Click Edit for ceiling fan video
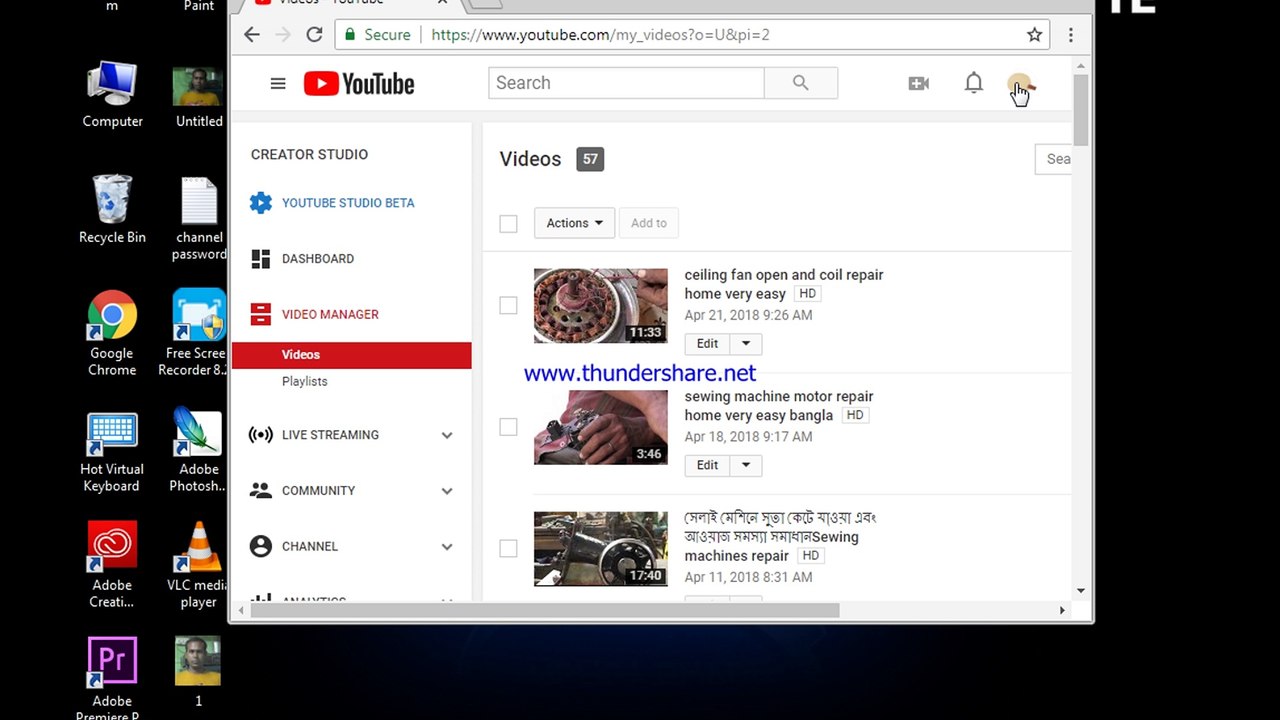1280x720 pixels. [x=707, y=343]
